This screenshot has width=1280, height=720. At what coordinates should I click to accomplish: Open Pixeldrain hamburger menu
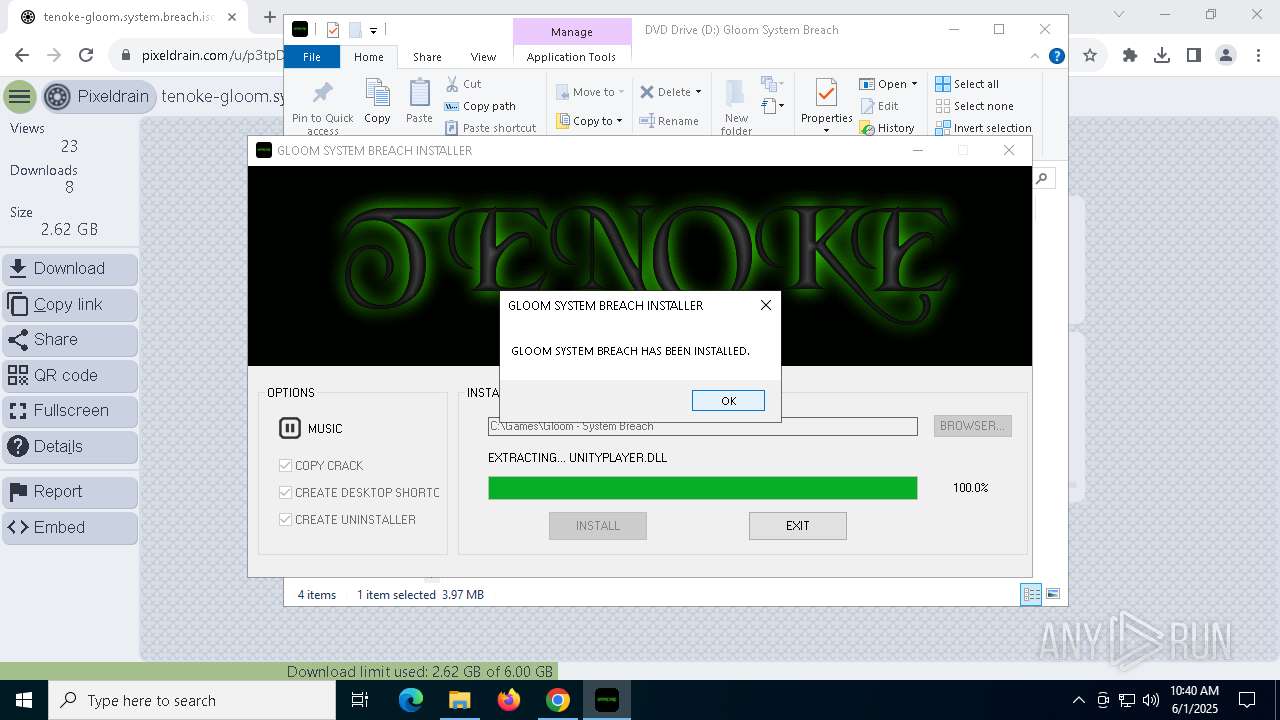pos(19,97)
